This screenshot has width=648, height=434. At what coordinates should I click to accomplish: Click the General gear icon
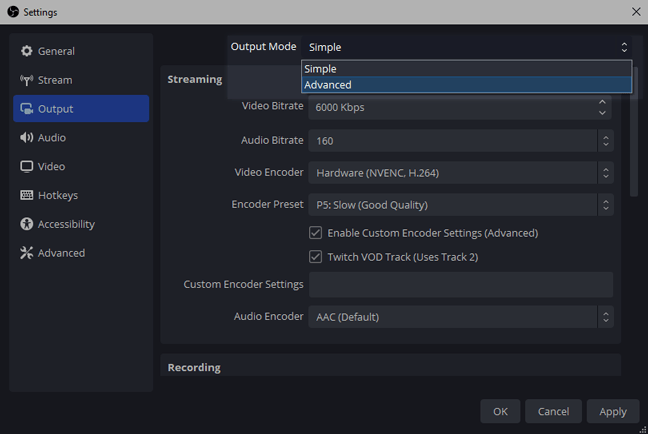click(x=27, y=51)
